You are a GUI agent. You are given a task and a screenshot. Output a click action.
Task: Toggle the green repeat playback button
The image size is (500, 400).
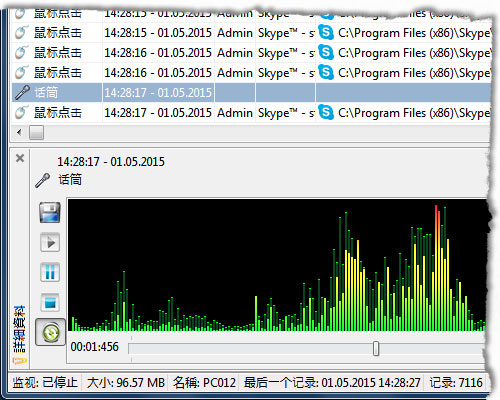tap(50, 332)
